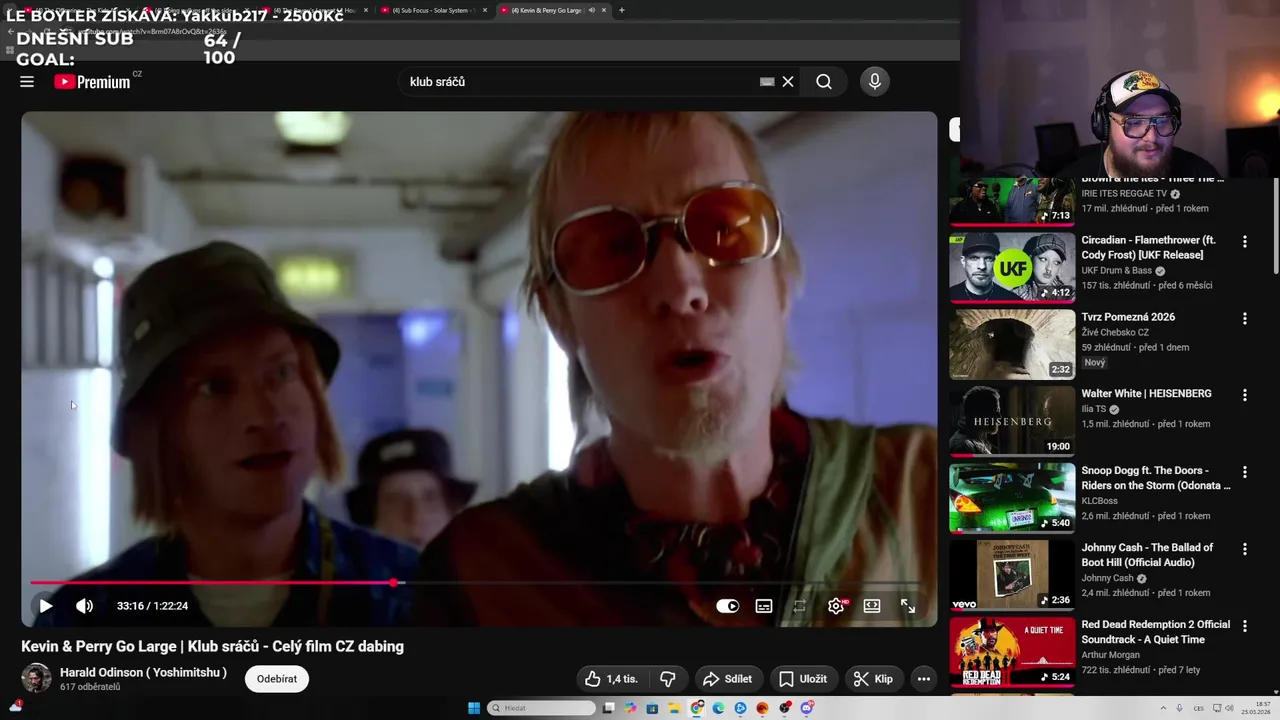This screenshot has height=720, width=1280.
Task: Open Johnny Cash Boot Hill thumbnail
Action: tap(1012, 575)
